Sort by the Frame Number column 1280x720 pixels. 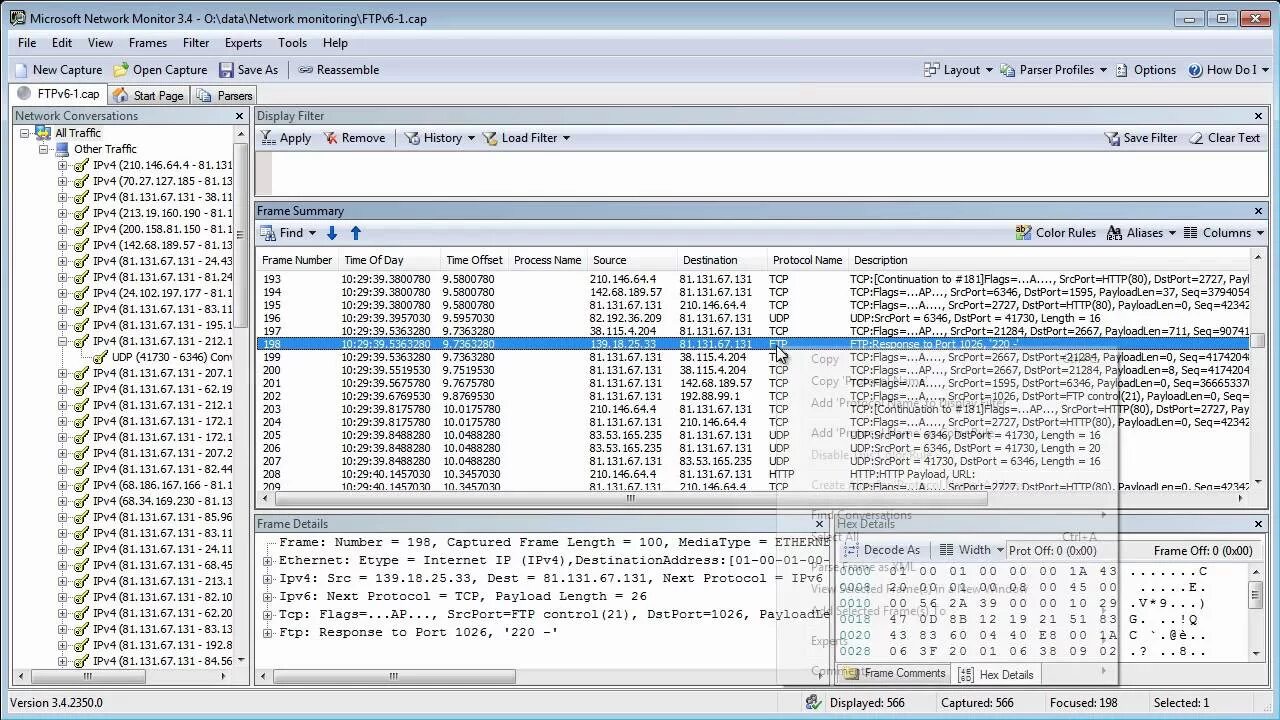tap(297, 260)
